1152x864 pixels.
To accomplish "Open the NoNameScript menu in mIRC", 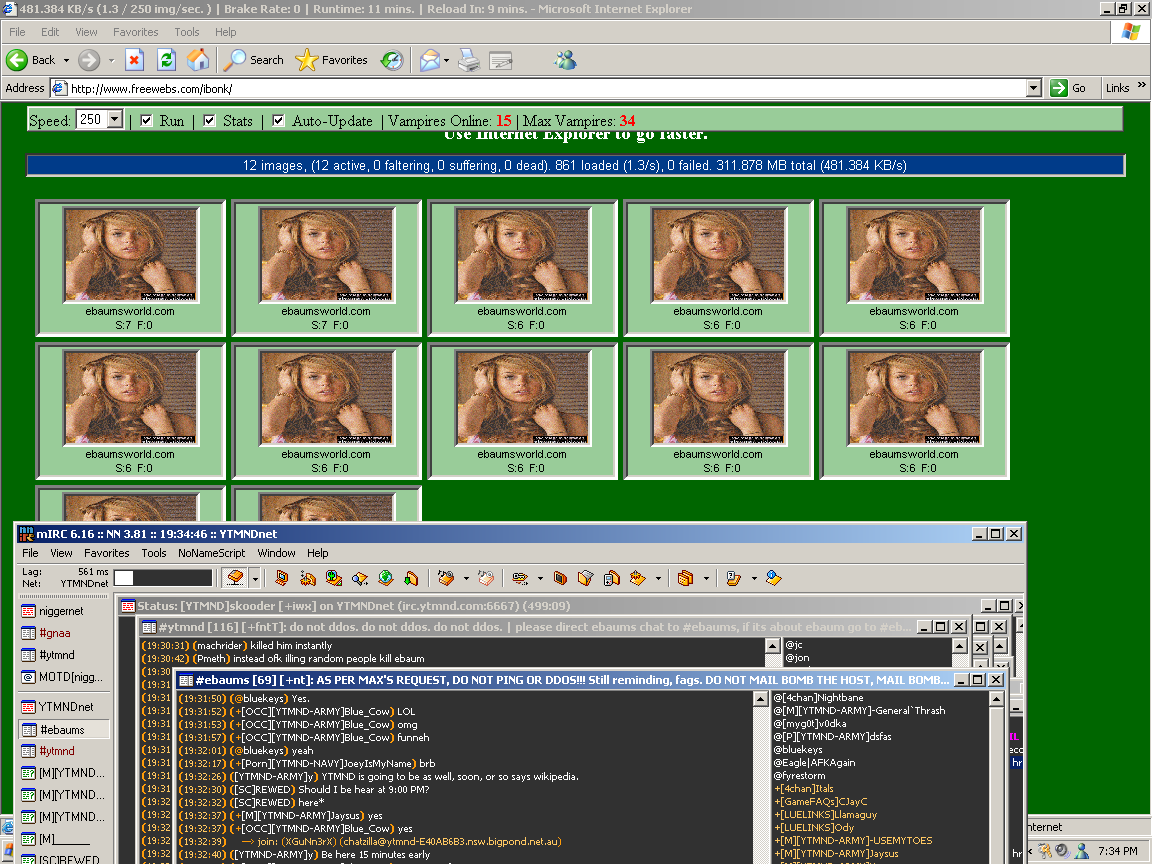I will point(211,553).
